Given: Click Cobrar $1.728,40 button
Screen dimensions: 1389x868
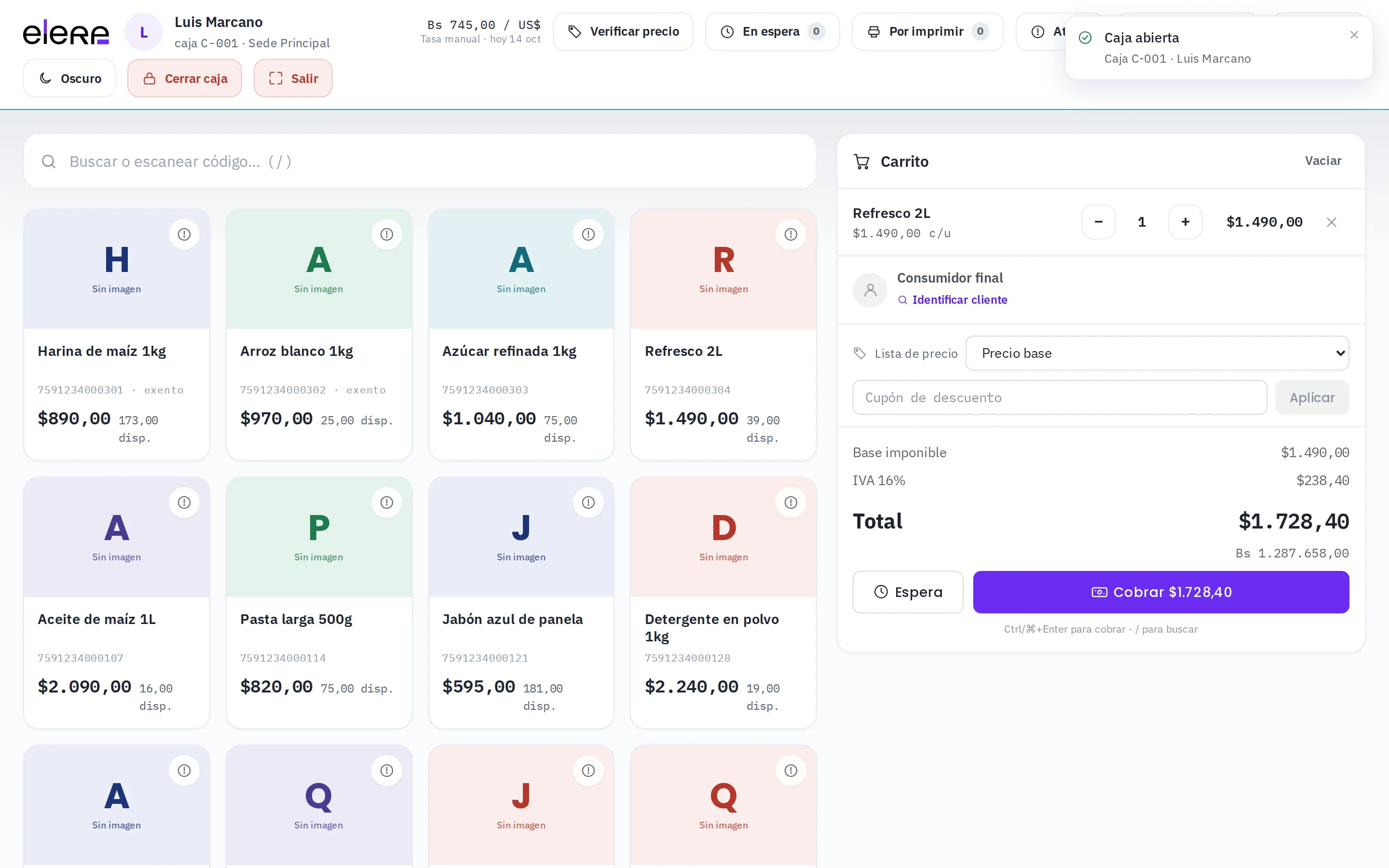Looking at the screenshot, I should tap(1161, 592).
